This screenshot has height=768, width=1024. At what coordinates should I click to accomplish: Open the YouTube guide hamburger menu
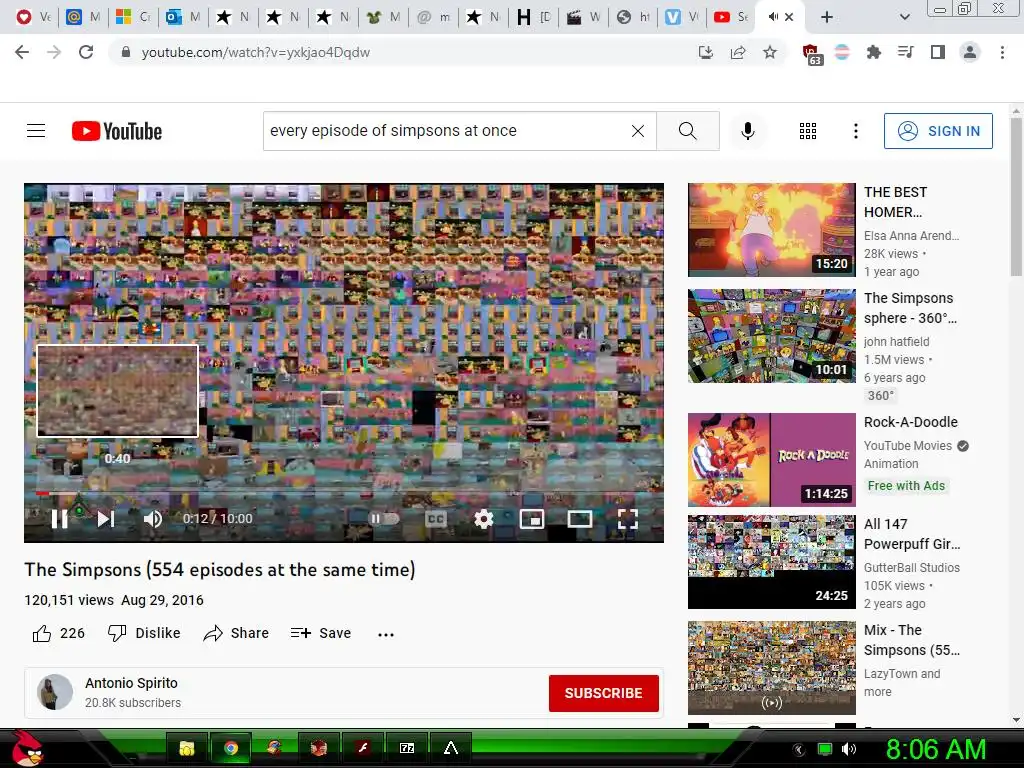36,131
